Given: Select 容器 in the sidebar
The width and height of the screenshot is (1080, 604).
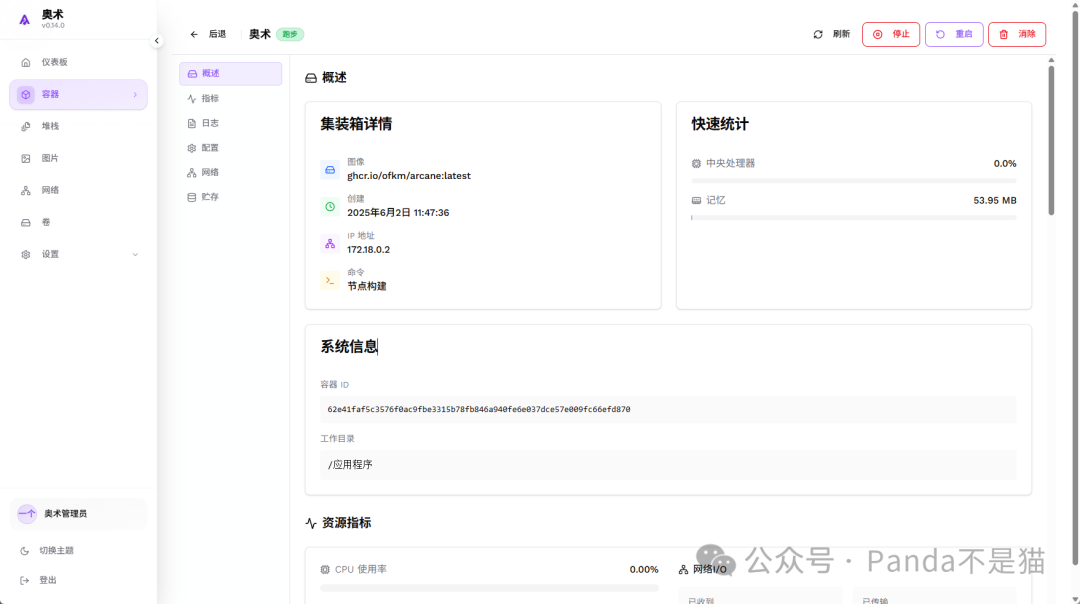Looking at the screenshot, I should click(x=78, y=94).
